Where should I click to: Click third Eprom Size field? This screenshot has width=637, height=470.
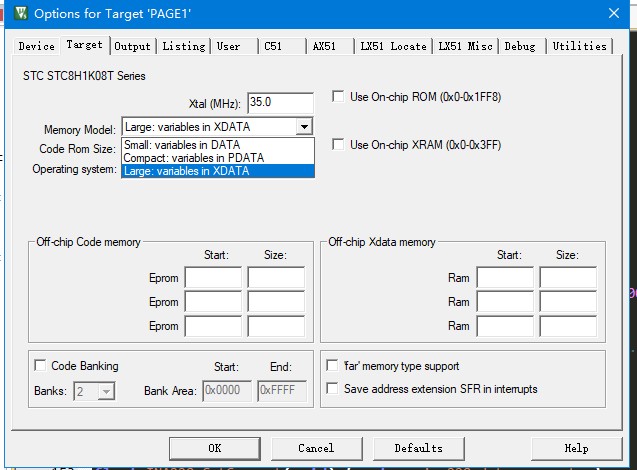pos(276,326)
